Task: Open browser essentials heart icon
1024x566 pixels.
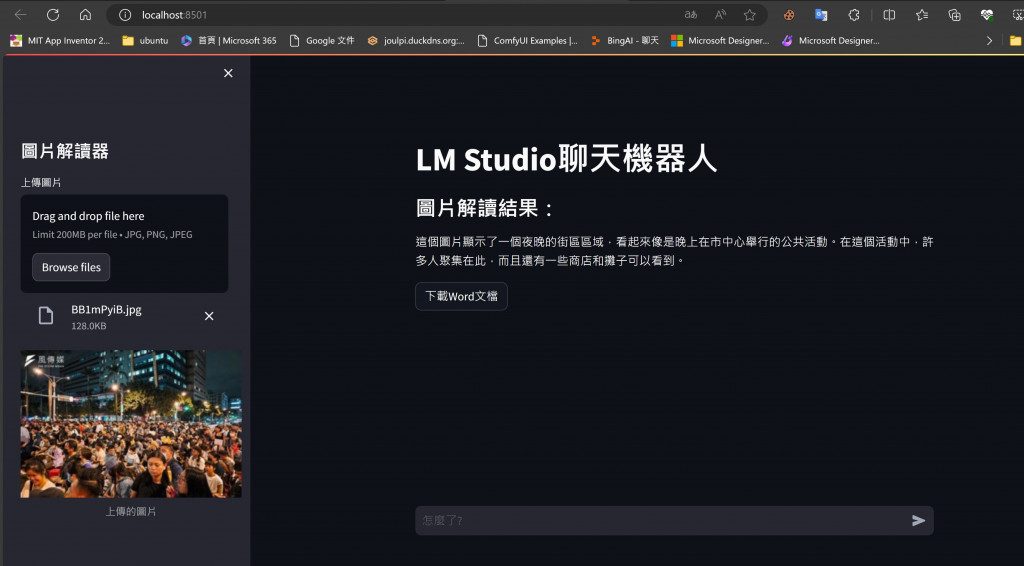Action: click(987, 15)
